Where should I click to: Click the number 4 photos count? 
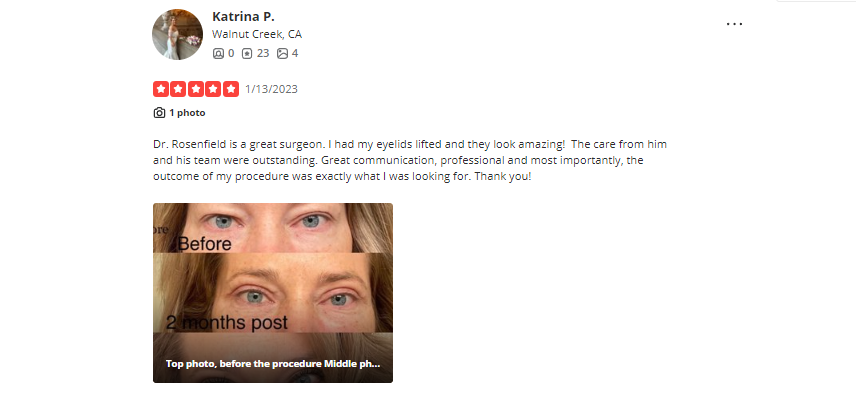click(x=295, y=53)
